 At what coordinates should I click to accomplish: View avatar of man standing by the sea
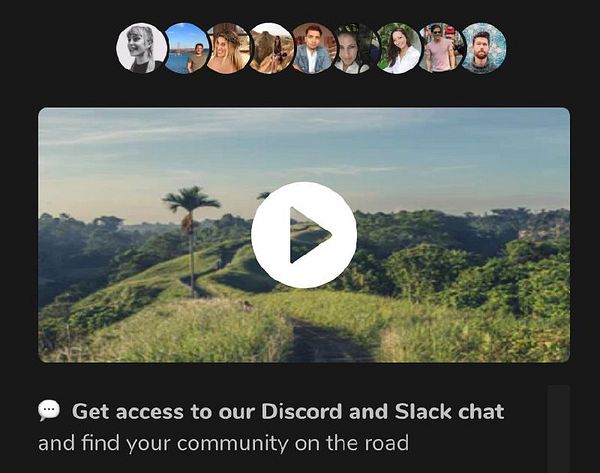click(186, 48)
